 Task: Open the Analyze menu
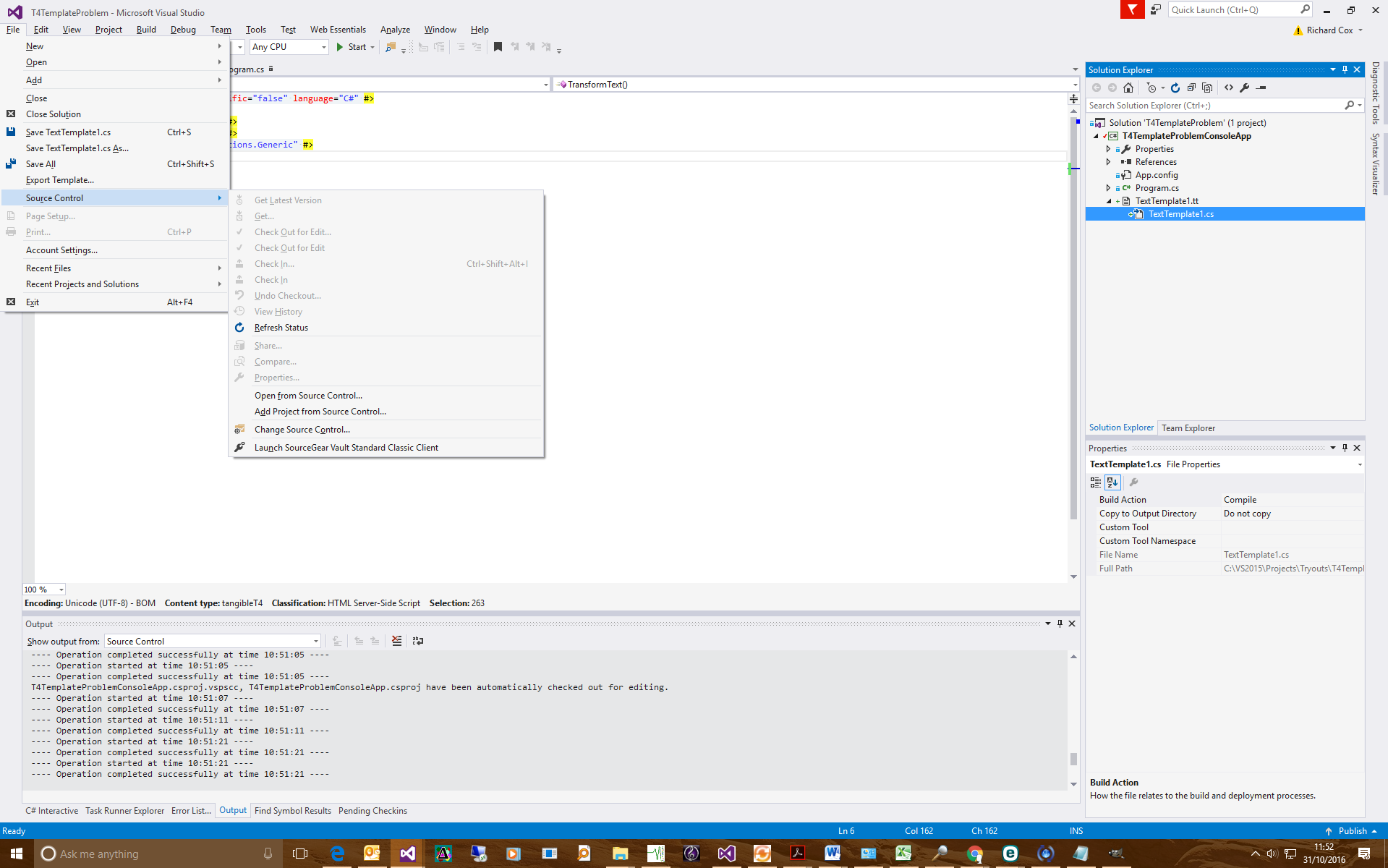point(395,30)
